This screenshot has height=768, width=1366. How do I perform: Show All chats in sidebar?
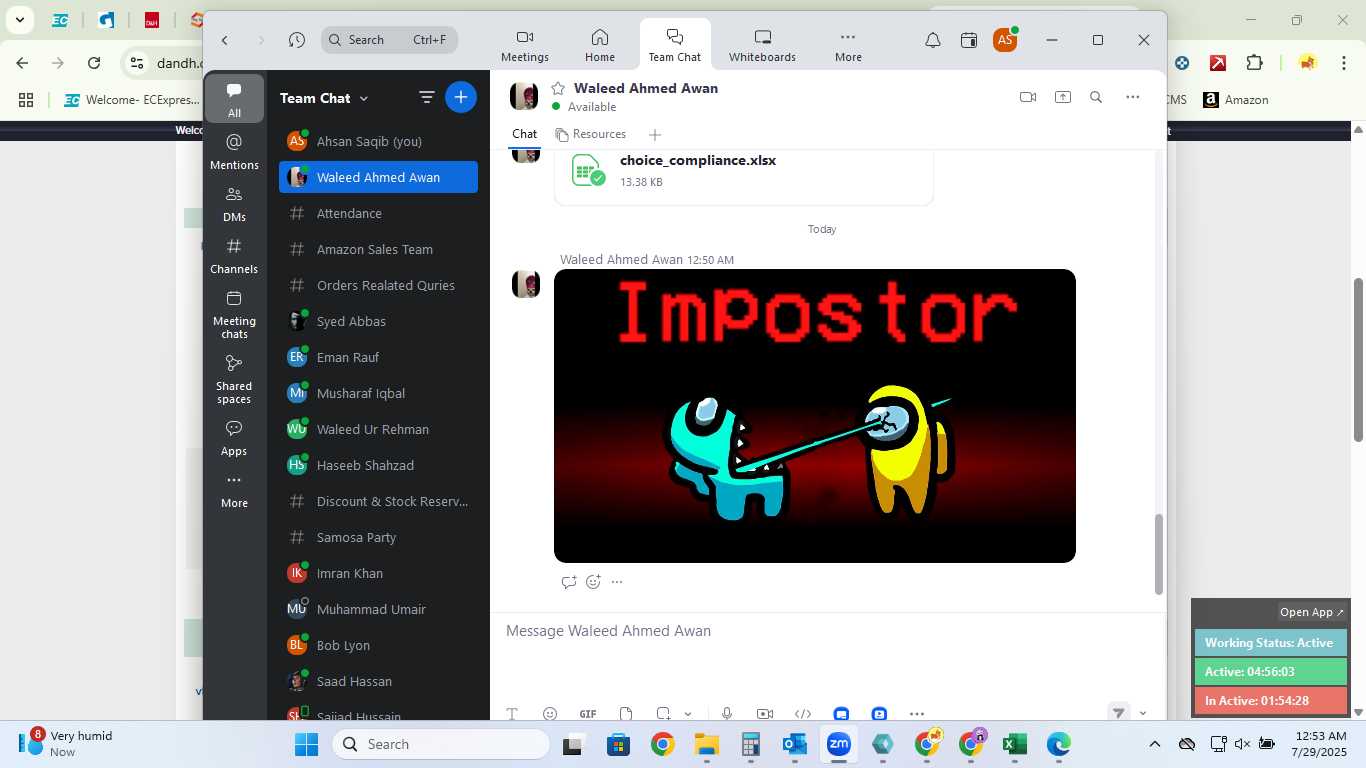234,99
